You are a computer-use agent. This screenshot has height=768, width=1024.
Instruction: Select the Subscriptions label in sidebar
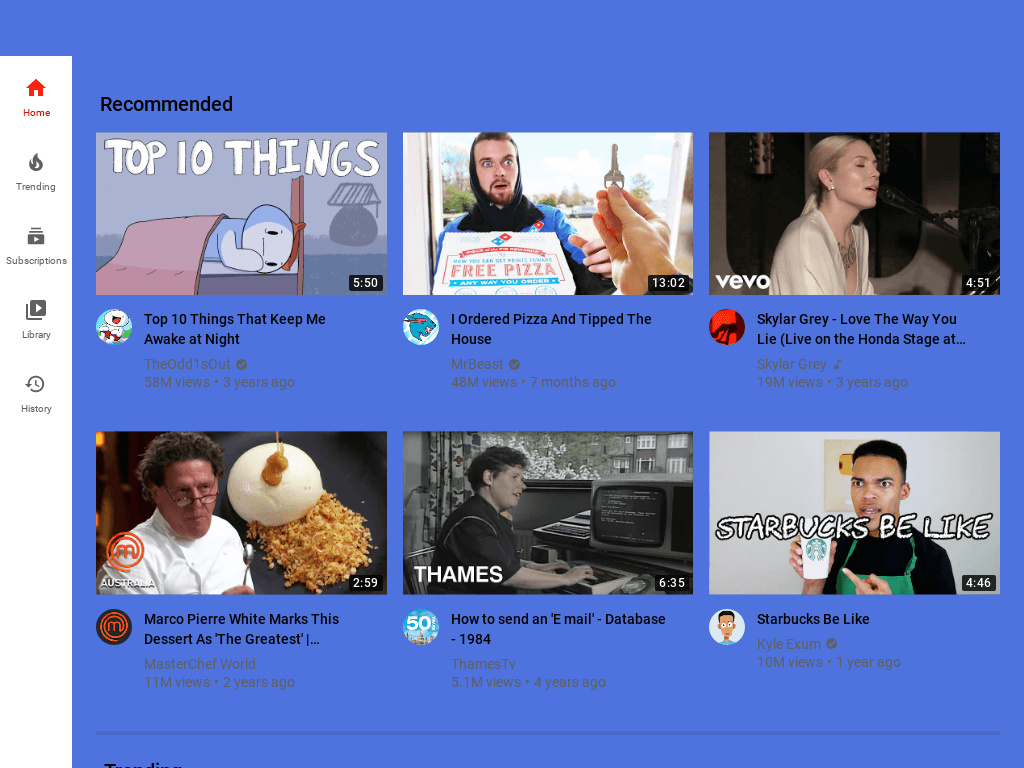[x=37, y=261]
